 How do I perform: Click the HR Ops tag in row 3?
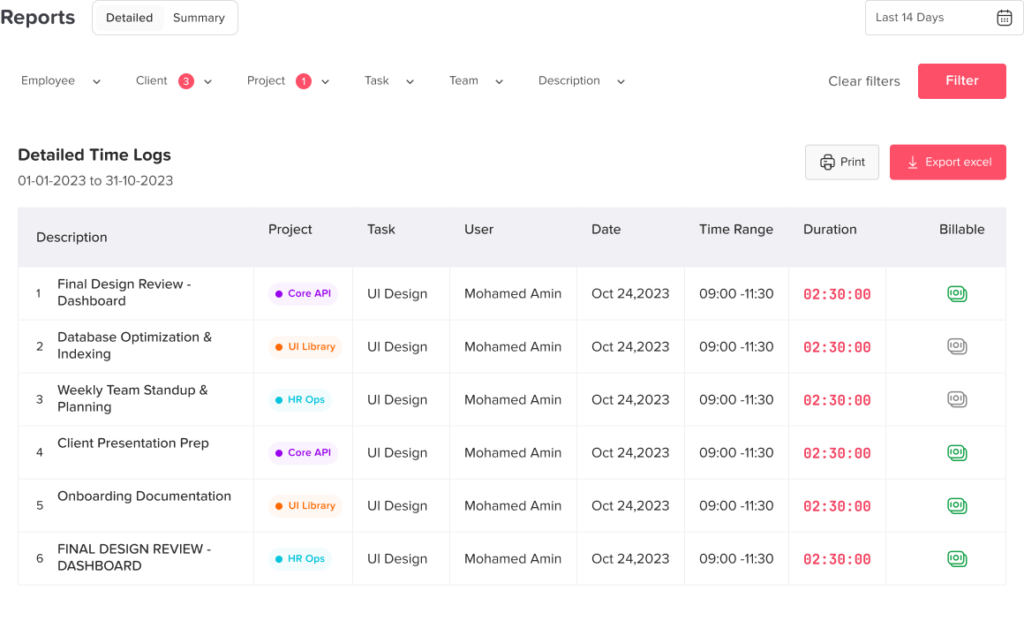click(x=300, y=400)
